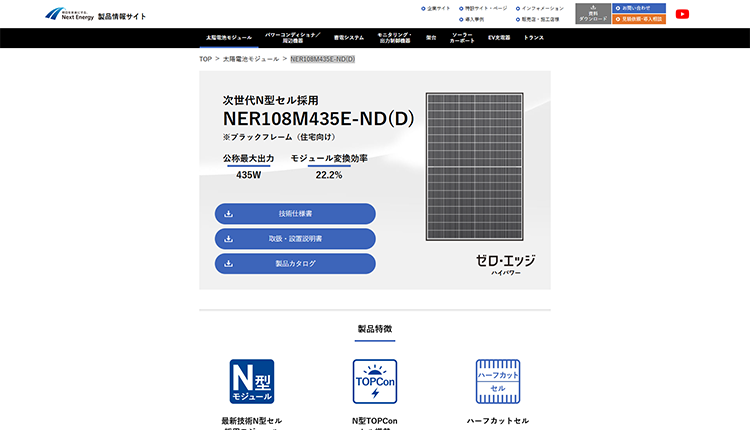Image resolution: width=750 pixels, height=430 pixels.
Task: Click NER108M435E-ND(D) breadcrumb item
Action: (323, 59)
